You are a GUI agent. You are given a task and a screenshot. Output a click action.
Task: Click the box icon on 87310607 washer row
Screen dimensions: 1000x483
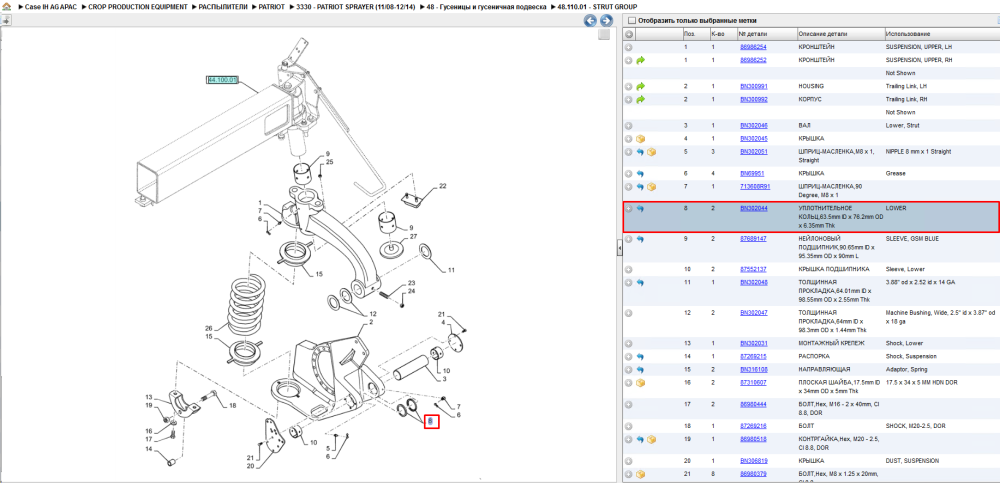[641, 383]
